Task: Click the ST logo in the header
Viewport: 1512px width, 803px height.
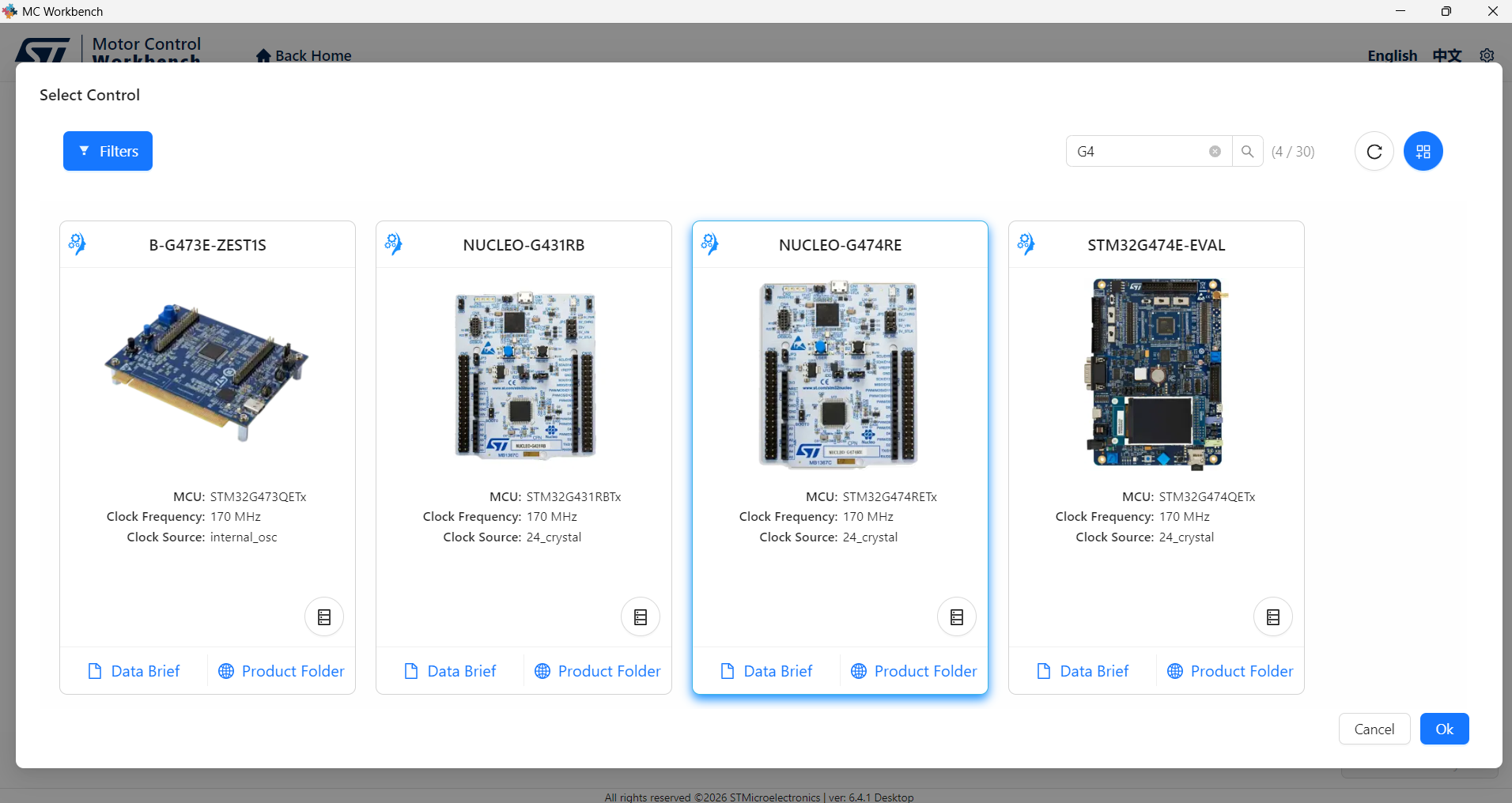Action: point(43,51)
